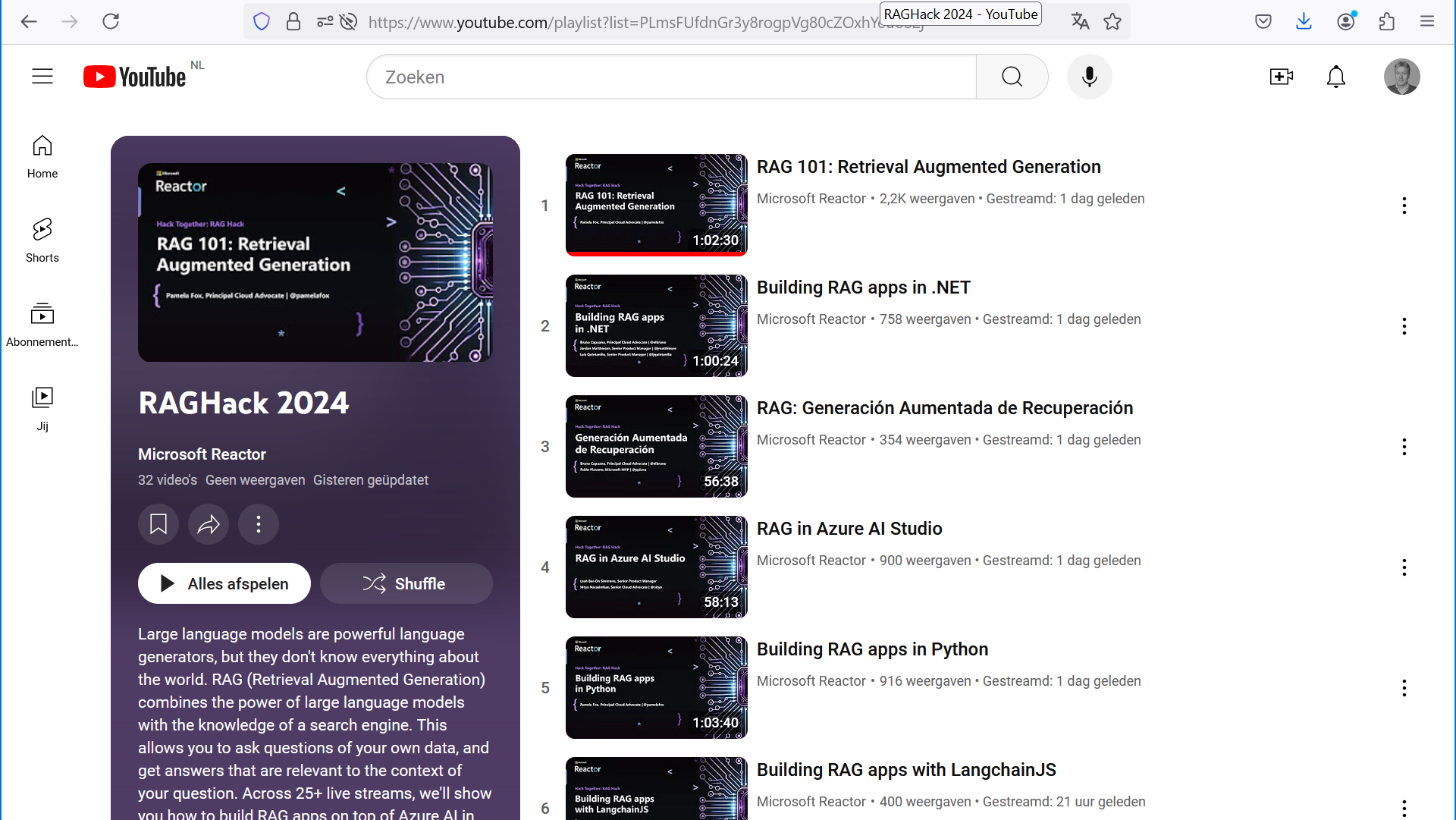
Task: Open Shorts in the sidebar
Action: (42, 241)
